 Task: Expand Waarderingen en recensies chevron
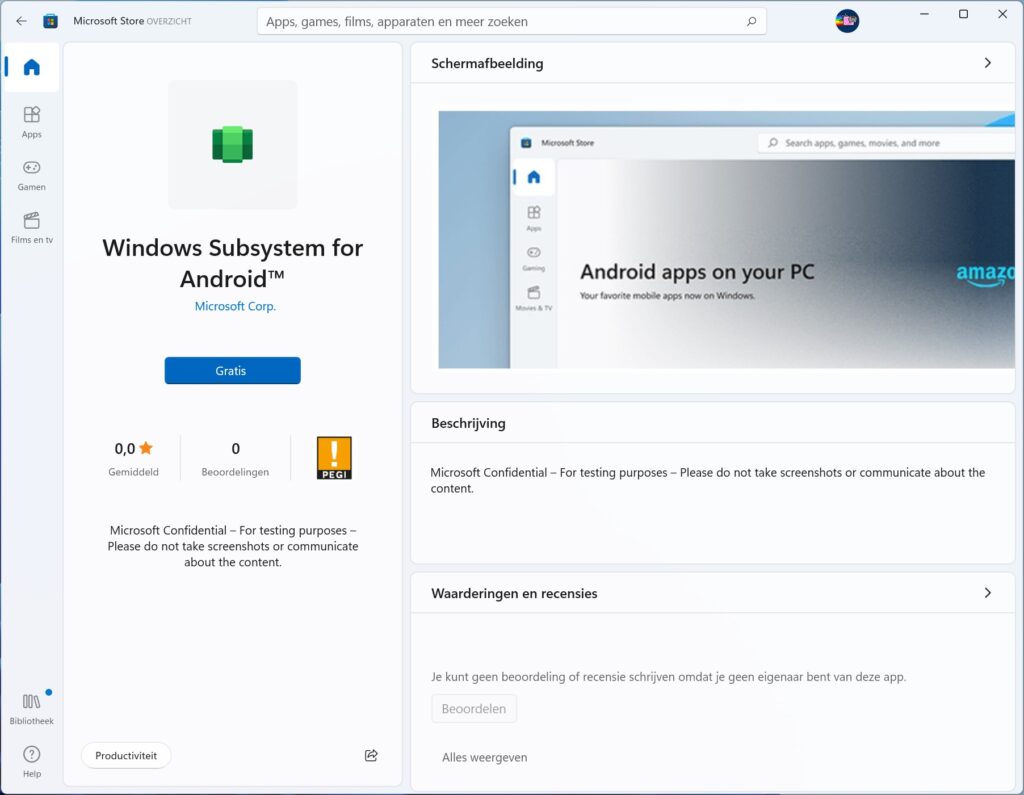(987, 593)
